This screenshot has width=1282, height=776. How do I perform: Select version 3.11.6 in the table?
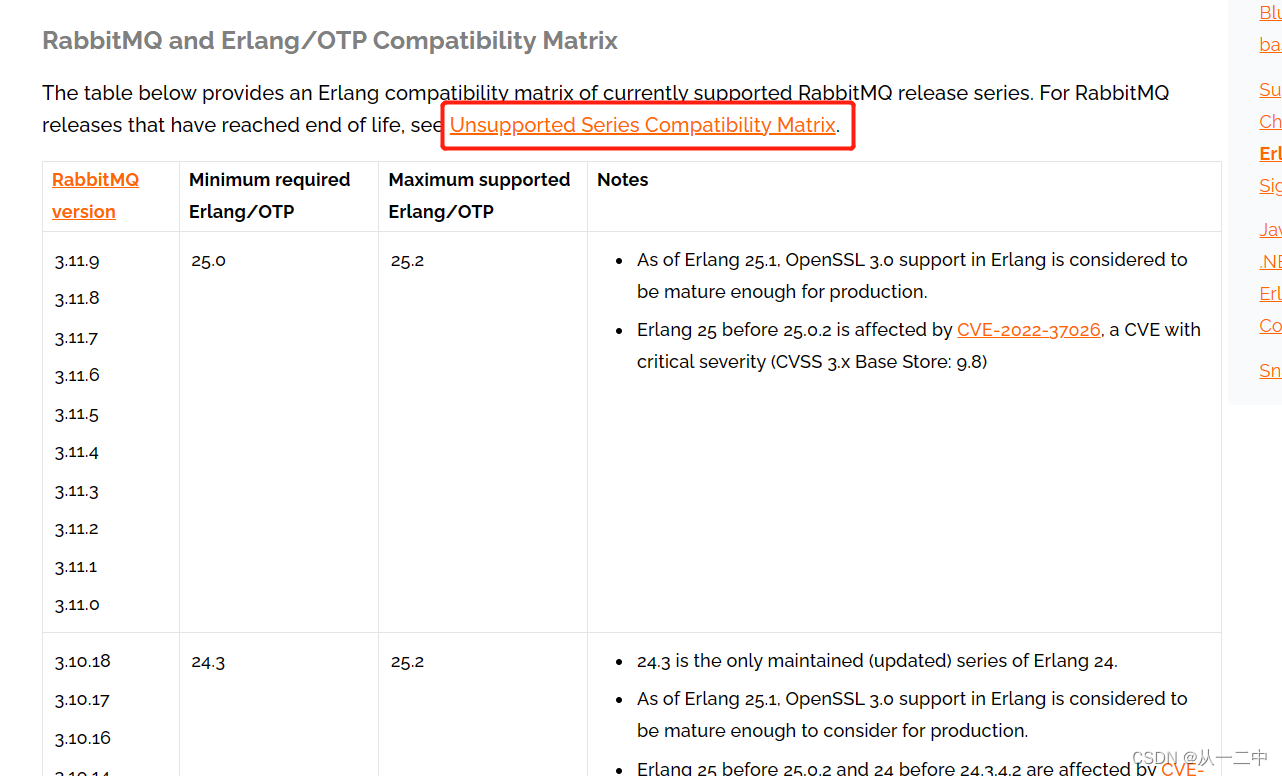click(x=77, y=375)
